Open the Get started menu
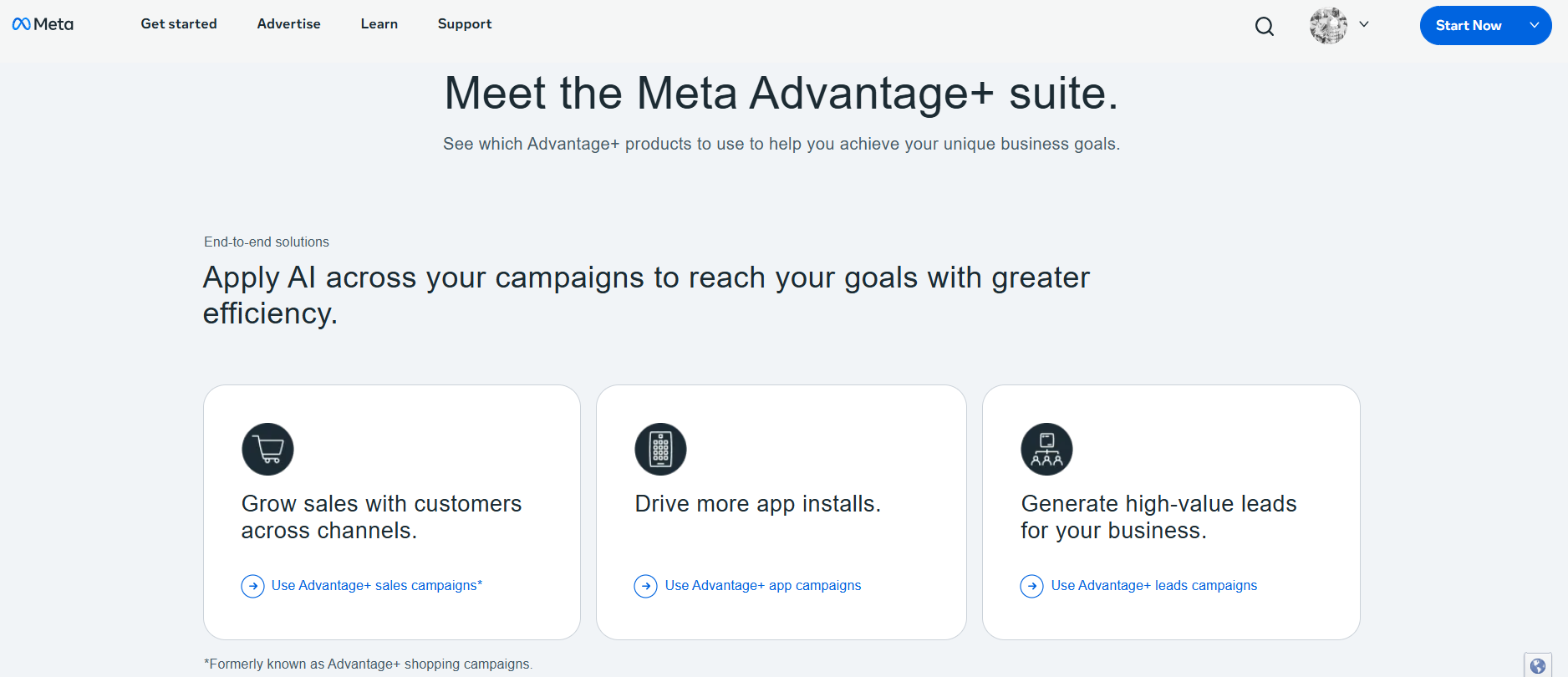The image size is (1568, 677). pos(179,23)
